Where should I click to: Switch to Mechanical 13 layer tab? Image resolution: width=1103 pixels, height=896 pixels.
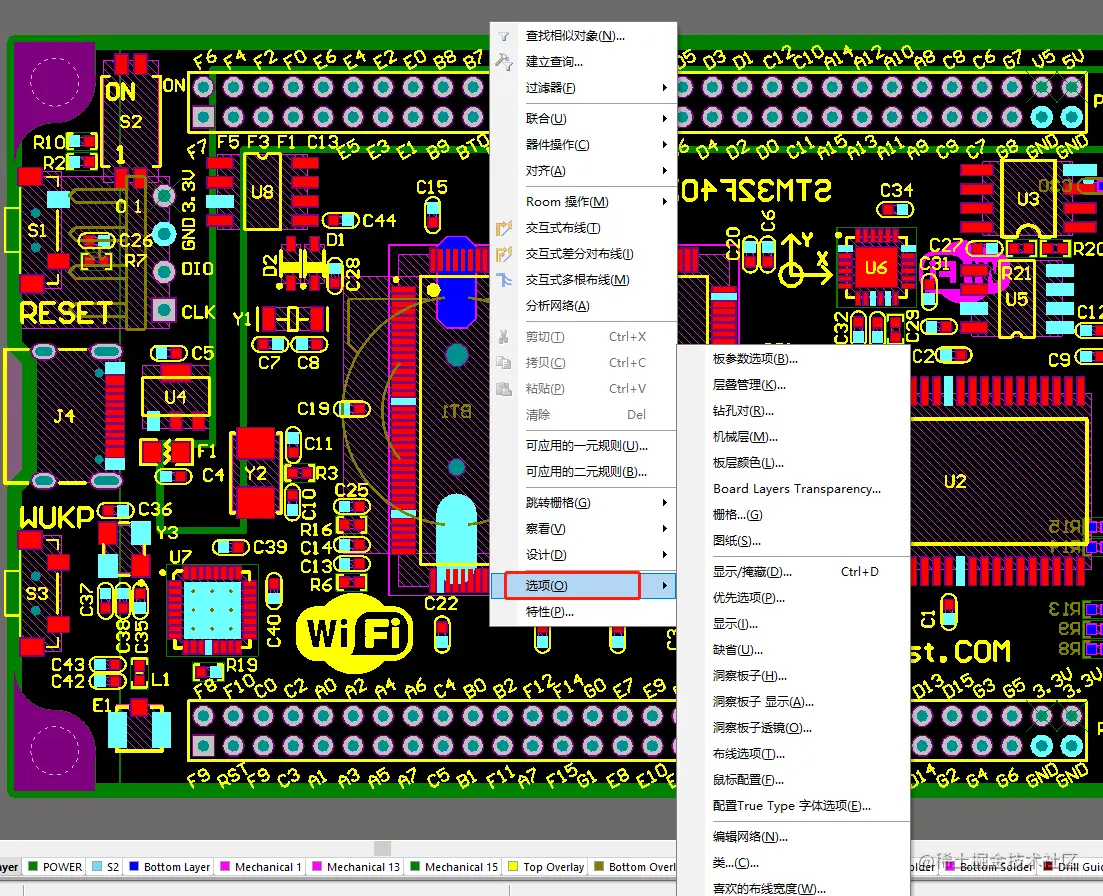[x=356, y=867]
